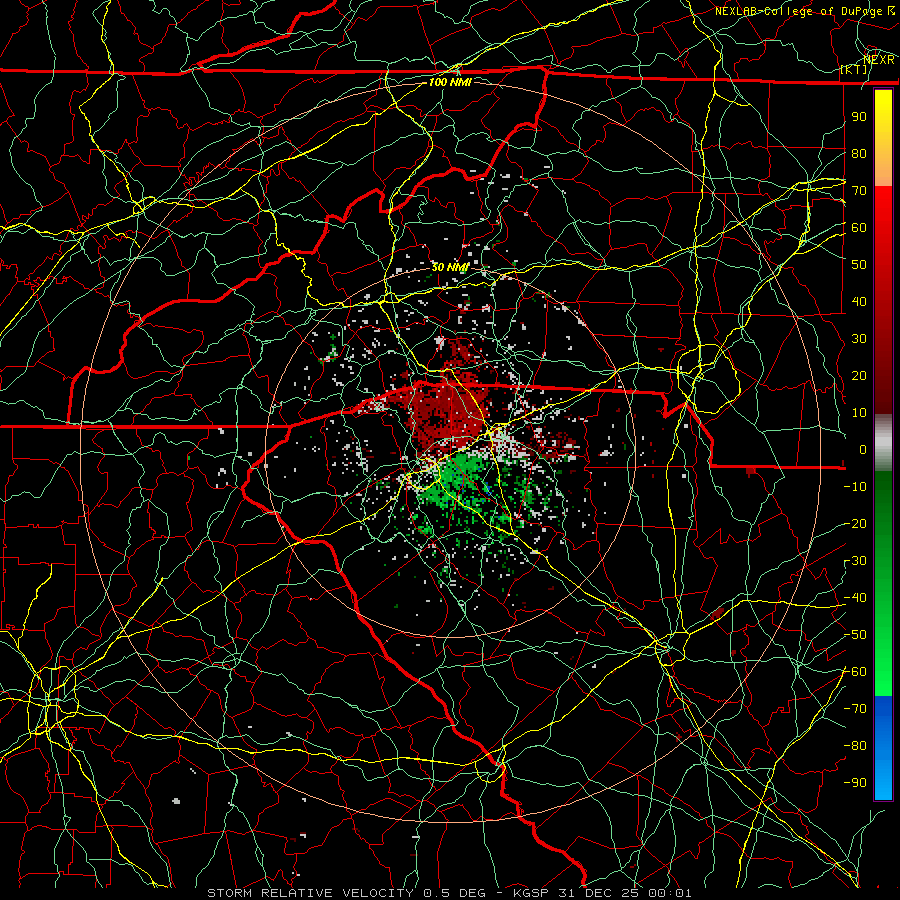900x900 pixels.
Task: Click the 90 value on velocity scale
Action: click(x=859, y=117)
